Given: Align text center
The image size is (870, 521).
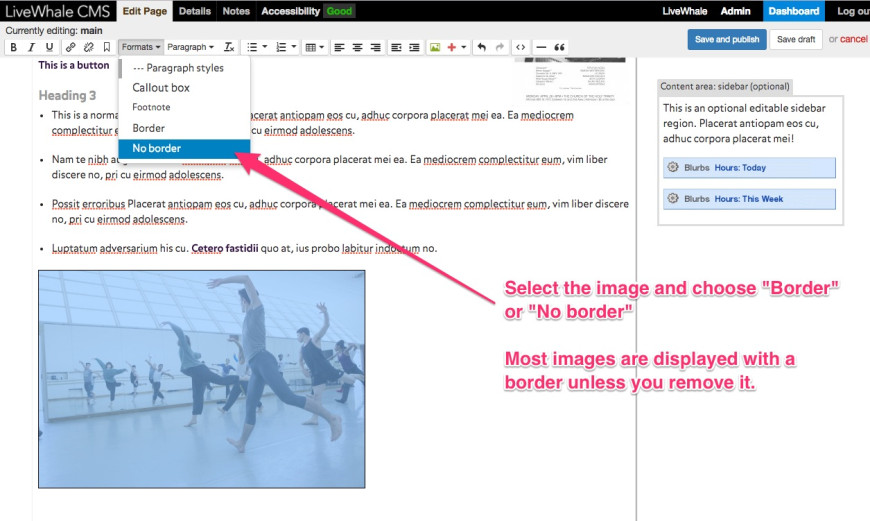Looking at the screenshot, I should [357, 47].
